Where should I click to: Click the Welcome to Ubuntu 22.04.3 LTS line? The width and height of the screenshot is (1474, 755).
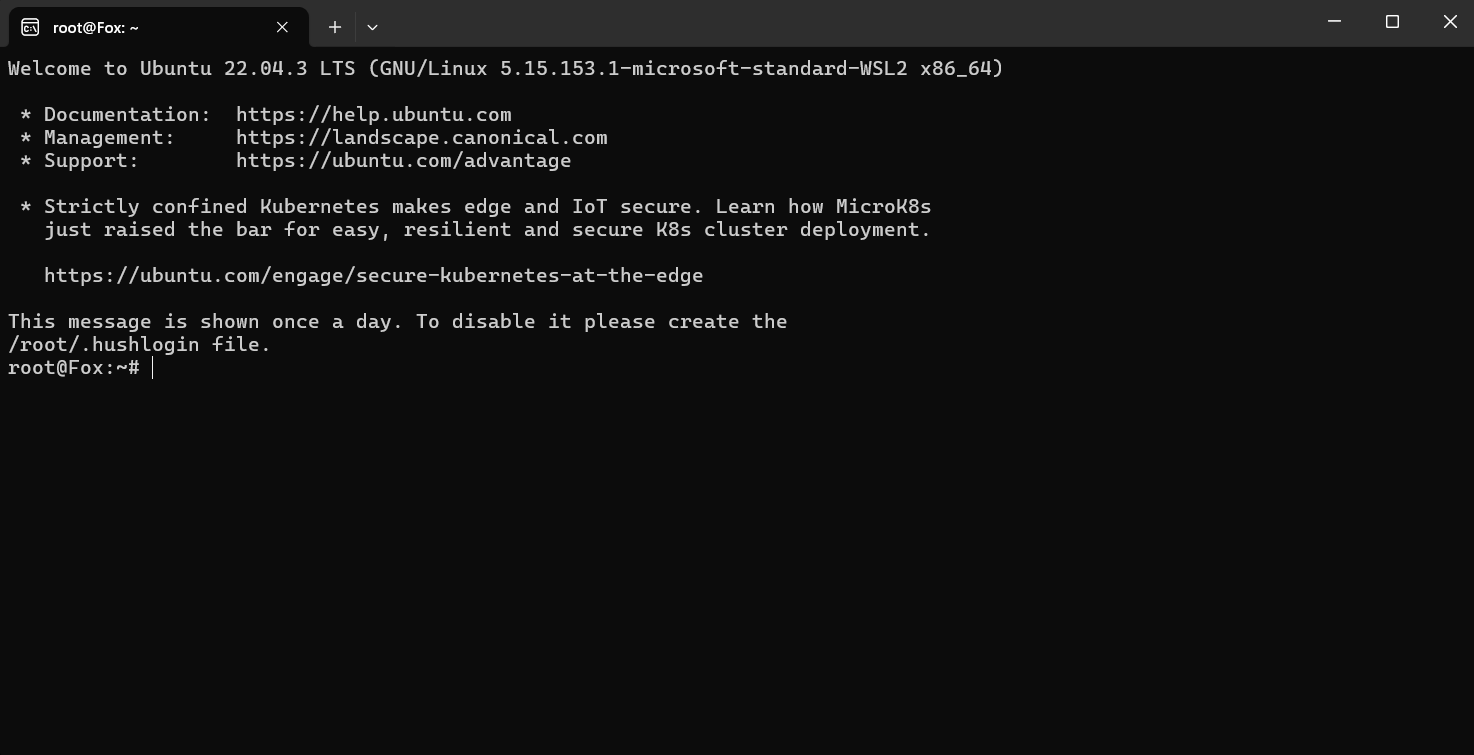(506, 69)
